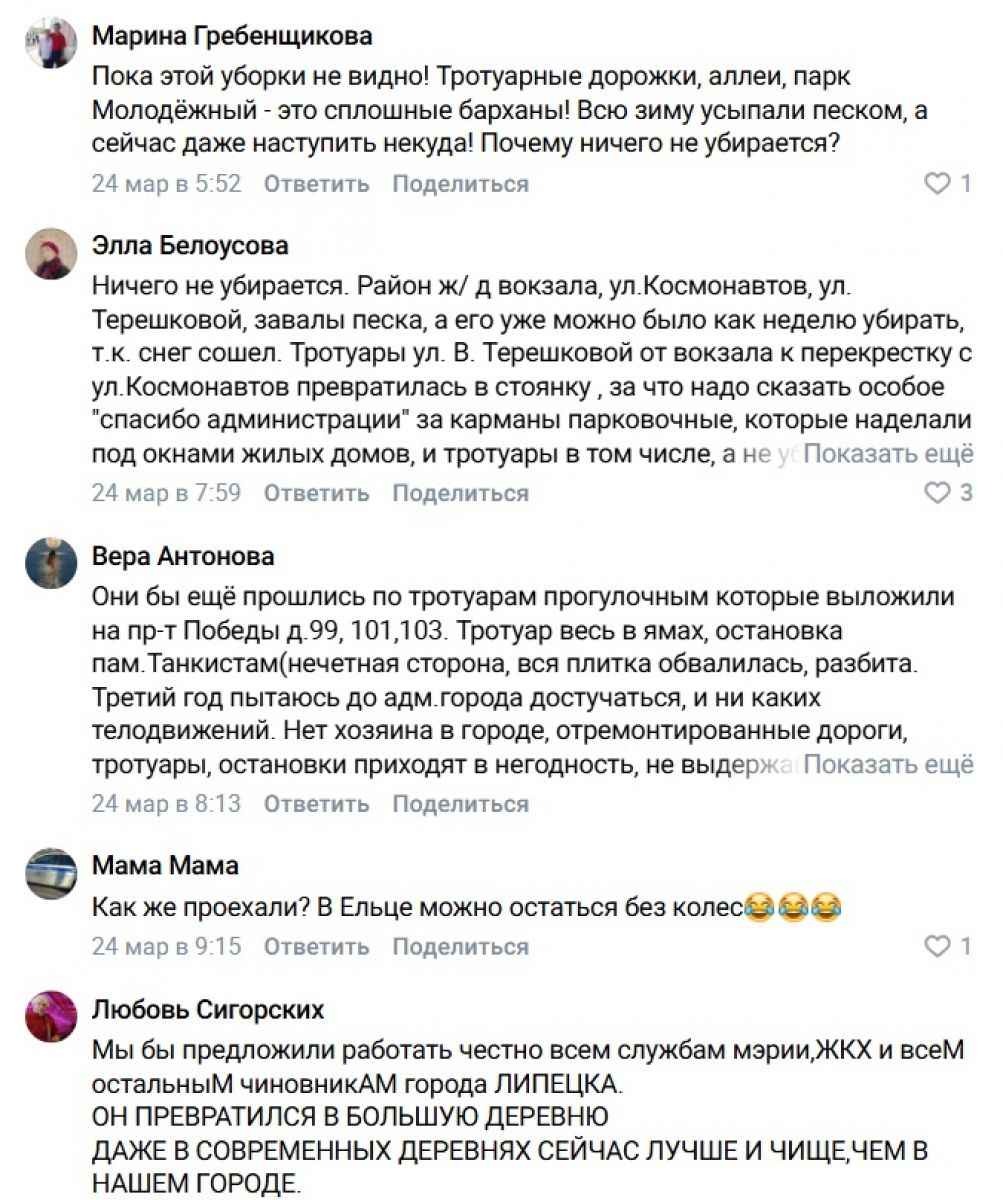The height and width of the screenshot is (1200, 1003).
Task: Click the 24 мар в 9:15 timestamp
Action: pyautogui.click(x=166, y=946)
